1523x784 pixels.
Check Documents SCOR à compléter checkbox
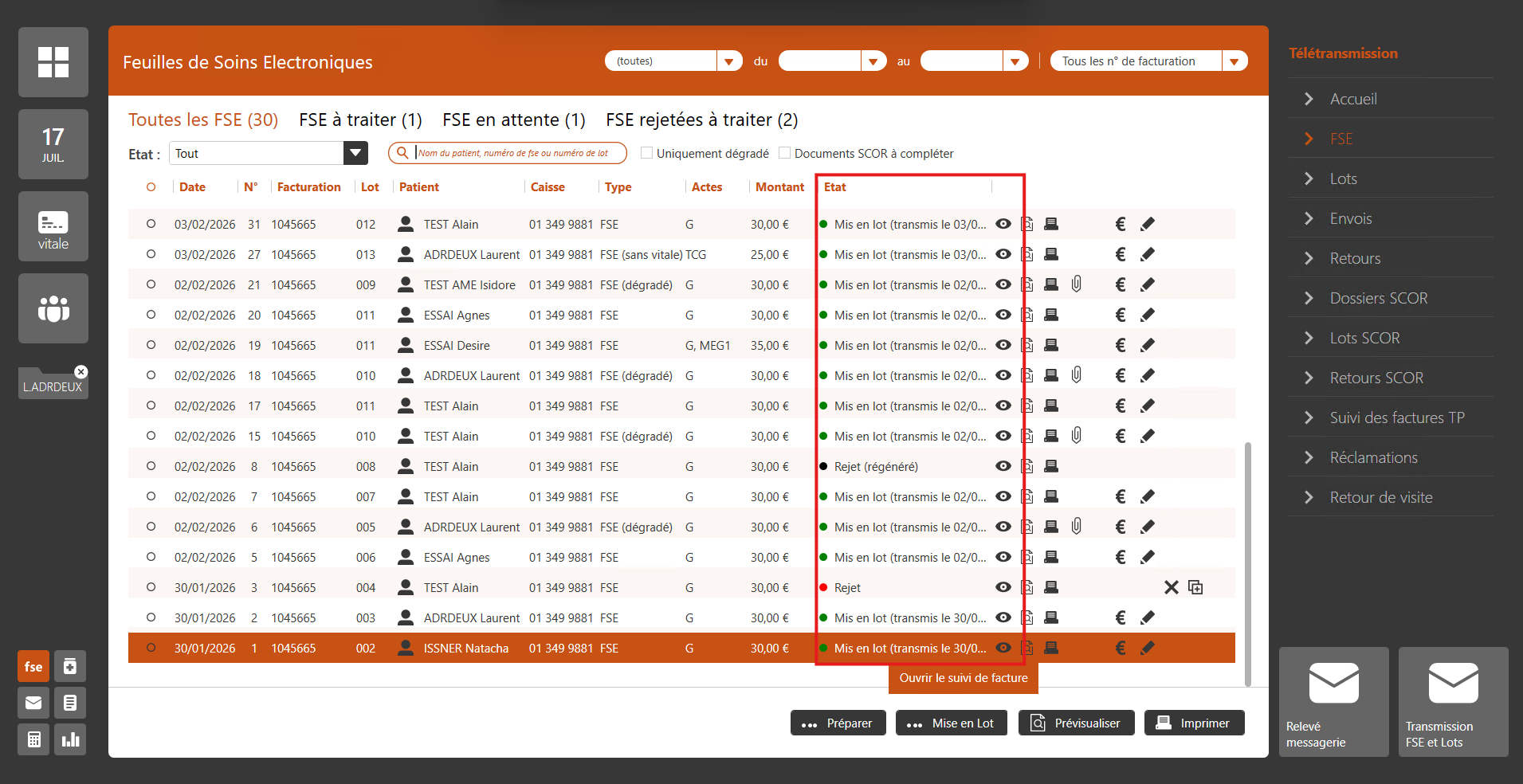tap(785, 153)
